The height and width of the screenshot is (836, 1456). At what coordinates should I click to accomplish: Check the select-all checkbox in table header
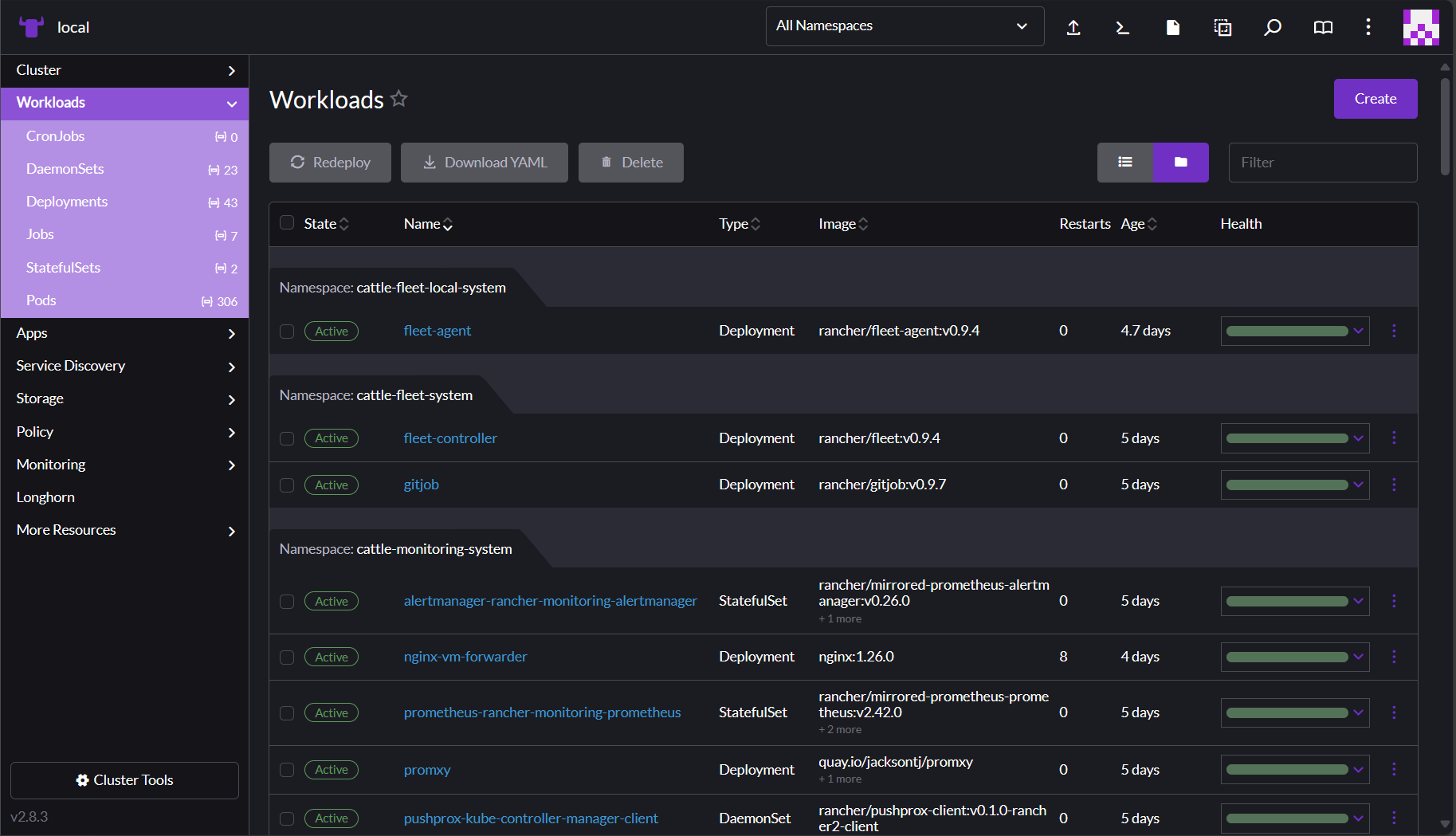point(287,223)
